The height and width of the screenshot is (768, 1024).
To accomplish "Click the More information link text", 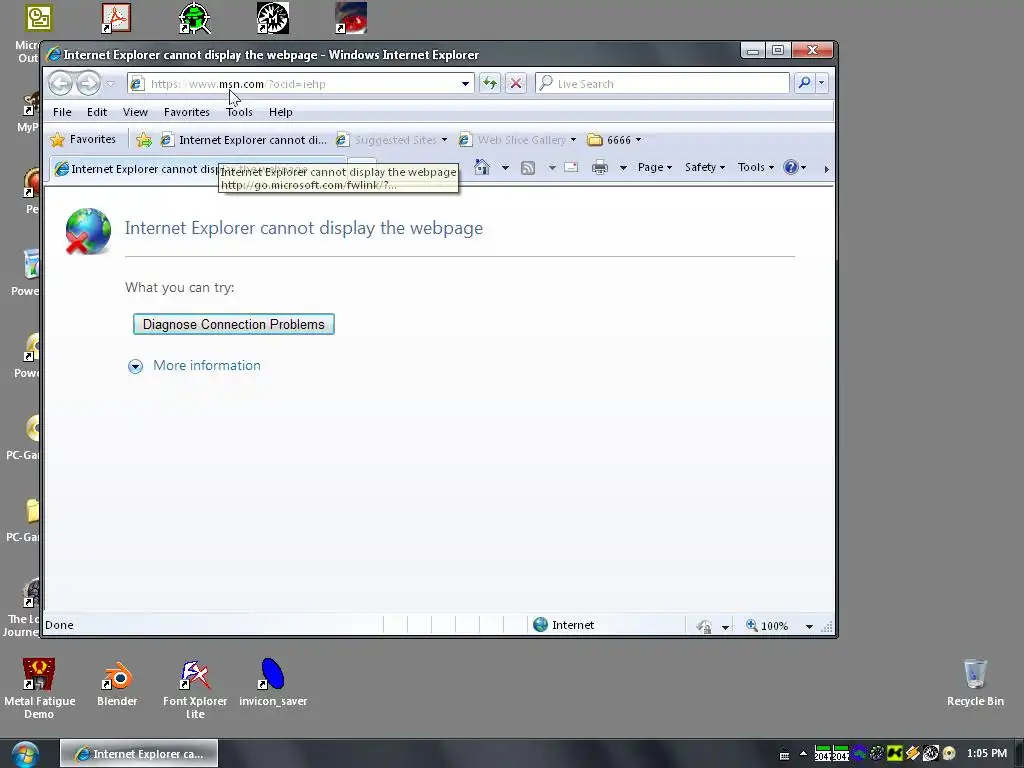I will tap(206, 366).
